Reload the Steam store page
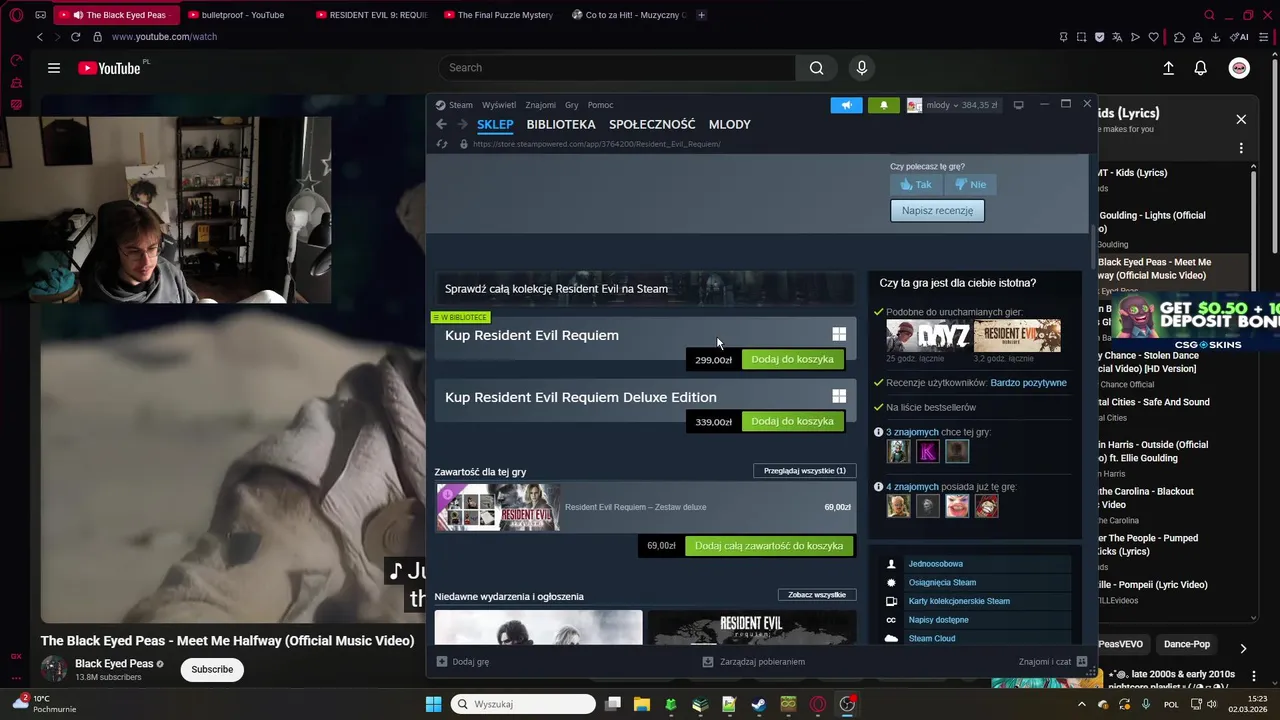Image resolution: width=1280 pixels, height=720 pixels. tap(441, 144)
